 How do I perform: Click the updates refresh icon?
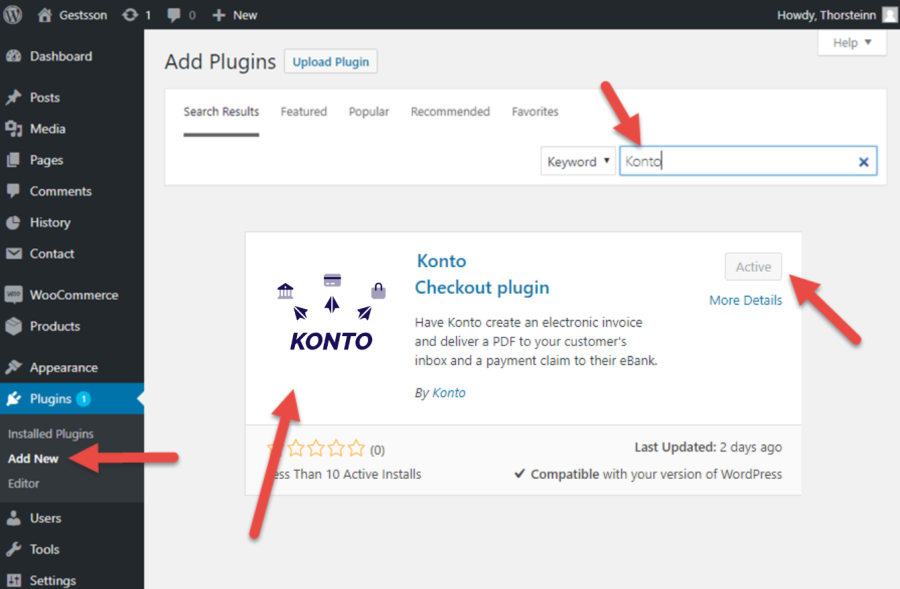(130, 15)
